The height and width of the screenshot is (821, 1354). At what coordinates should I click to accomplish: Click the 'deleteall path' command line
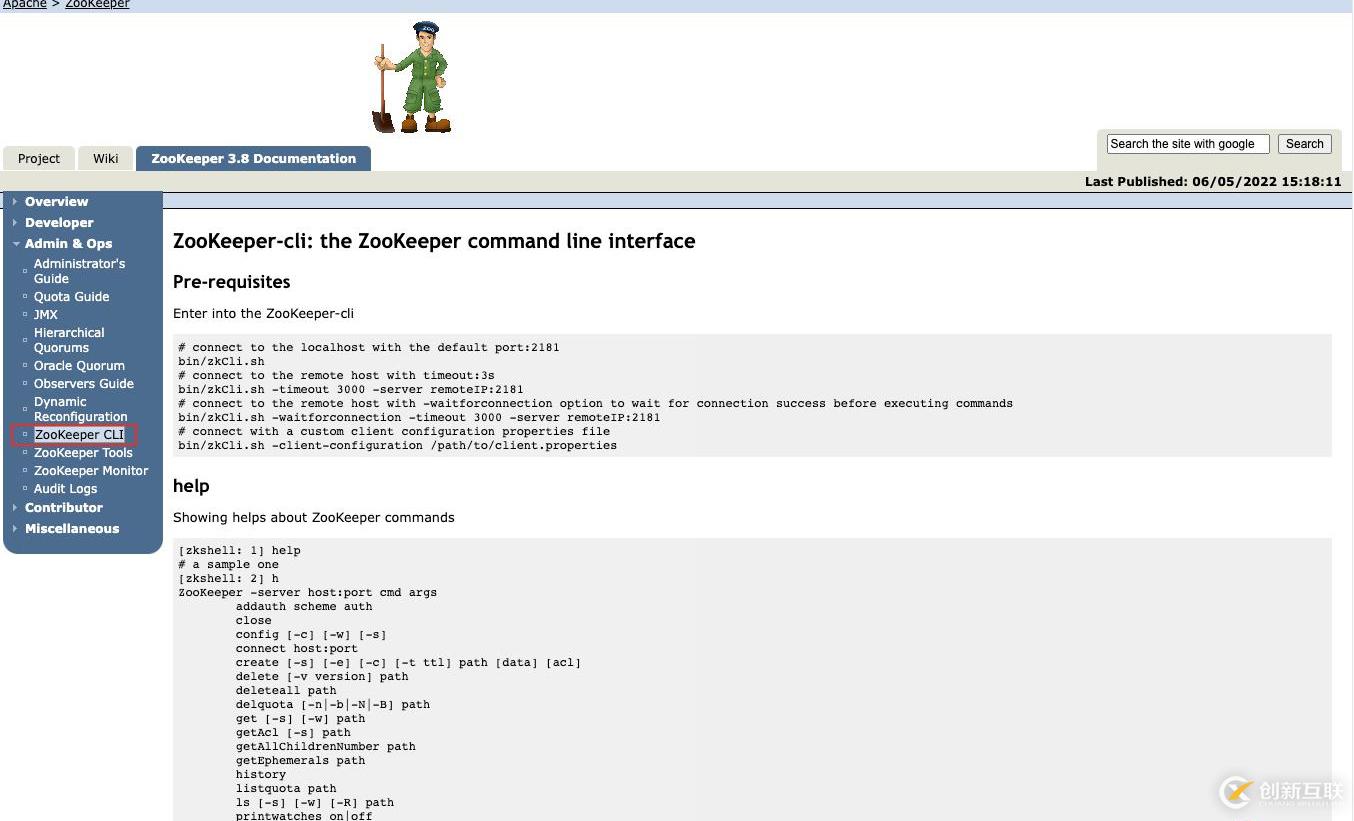[x=286, y=691]
